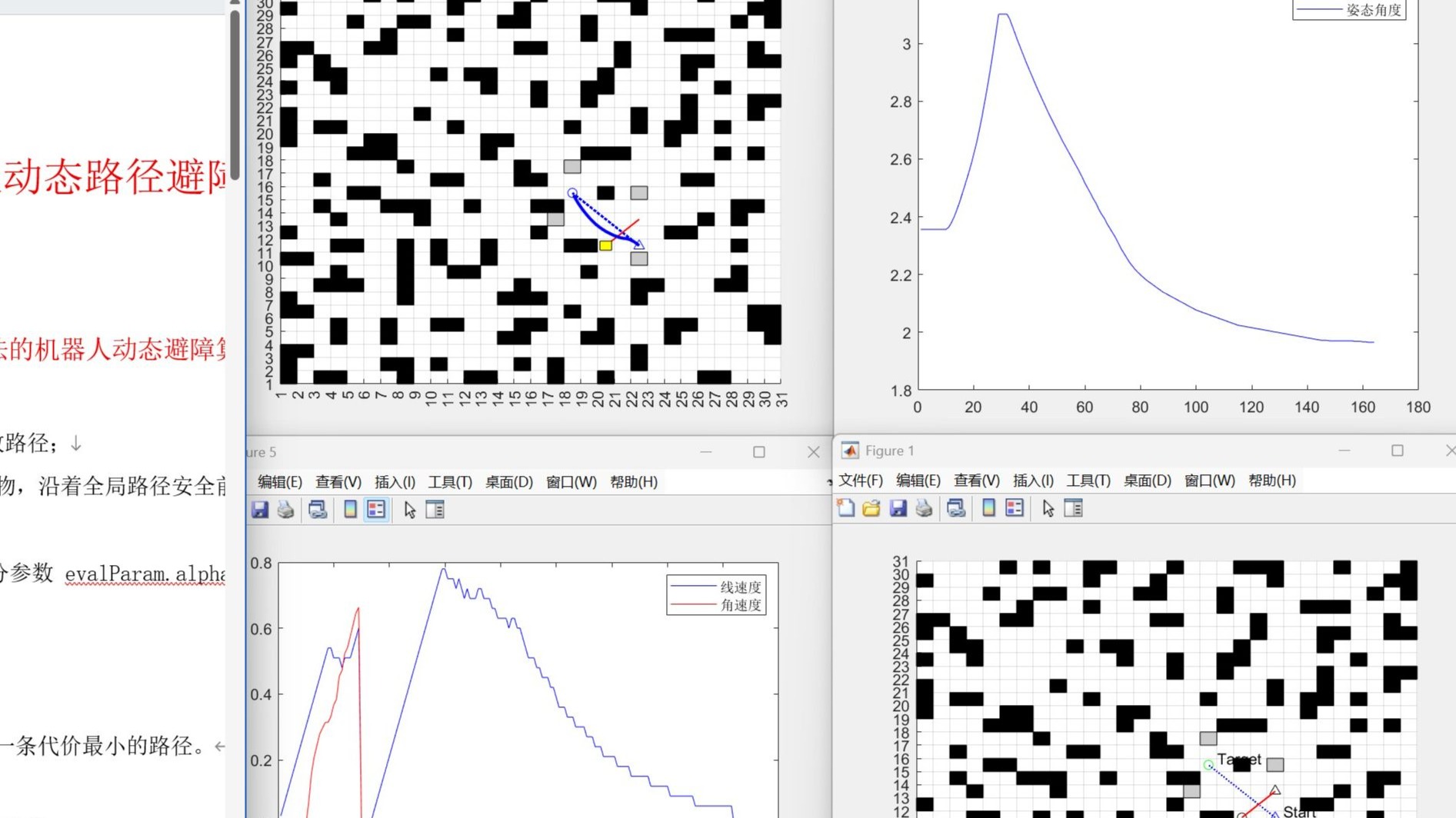Activate the Edit Plot arrow in Figure 1
The height and width of the screenshot is (818, 1456).
(x=1048, y=508)
